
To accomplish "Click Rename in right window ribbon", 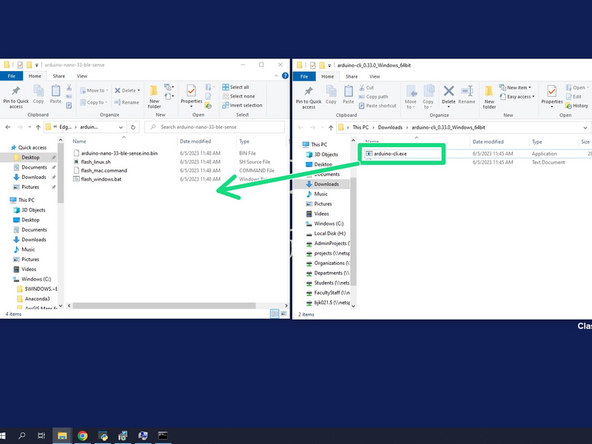I will click(x=467, y=95).
